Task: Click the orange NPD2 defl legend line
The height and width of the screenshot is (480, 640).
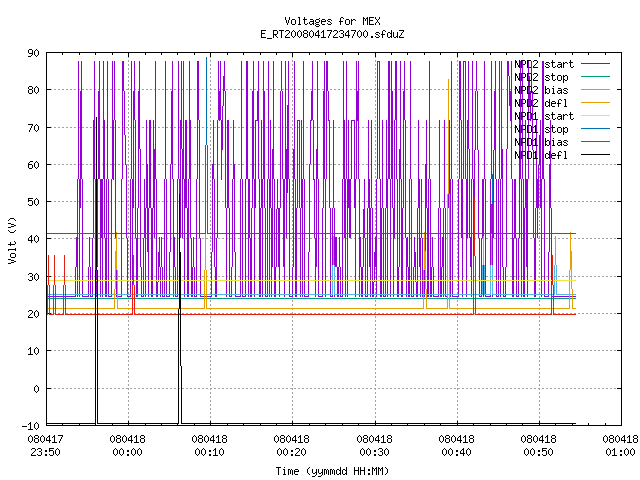Action: click(596, 102)
